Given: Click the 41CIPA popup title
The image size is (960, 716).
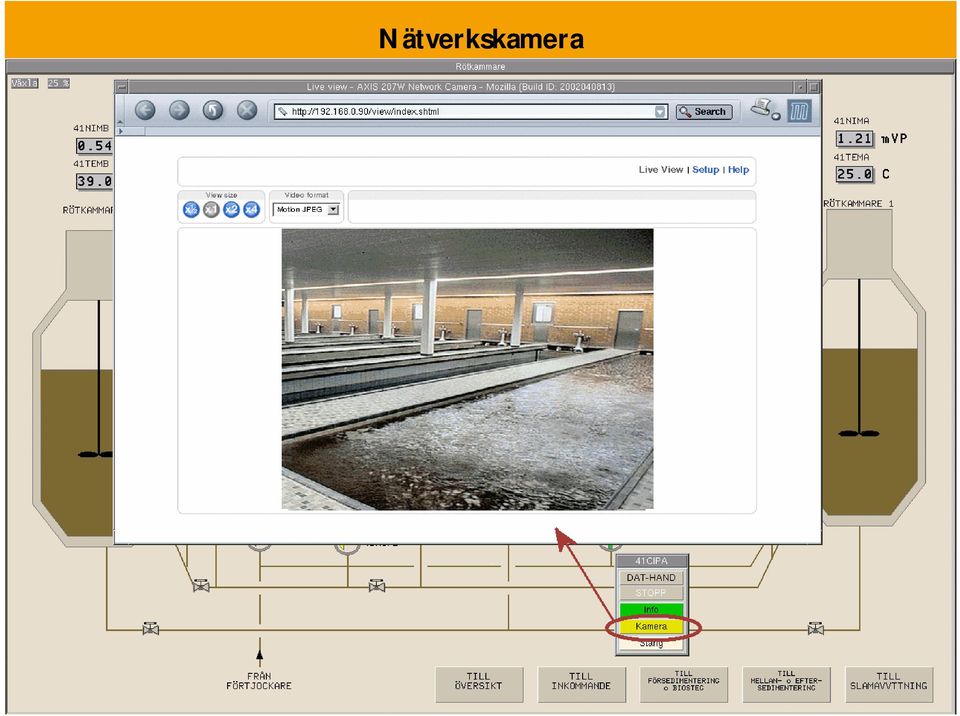Looking at the screenshot, I should (651, 561).
